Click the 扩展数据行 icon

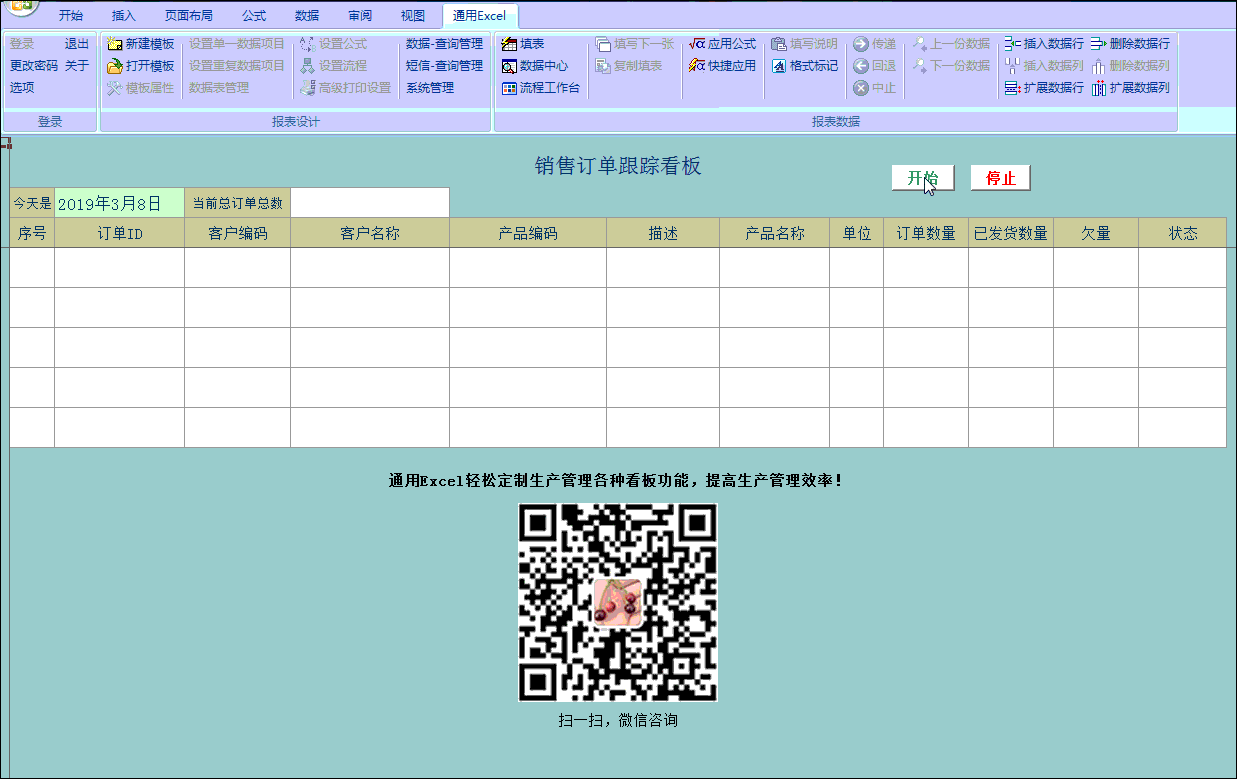click(x=1012, y=88)
